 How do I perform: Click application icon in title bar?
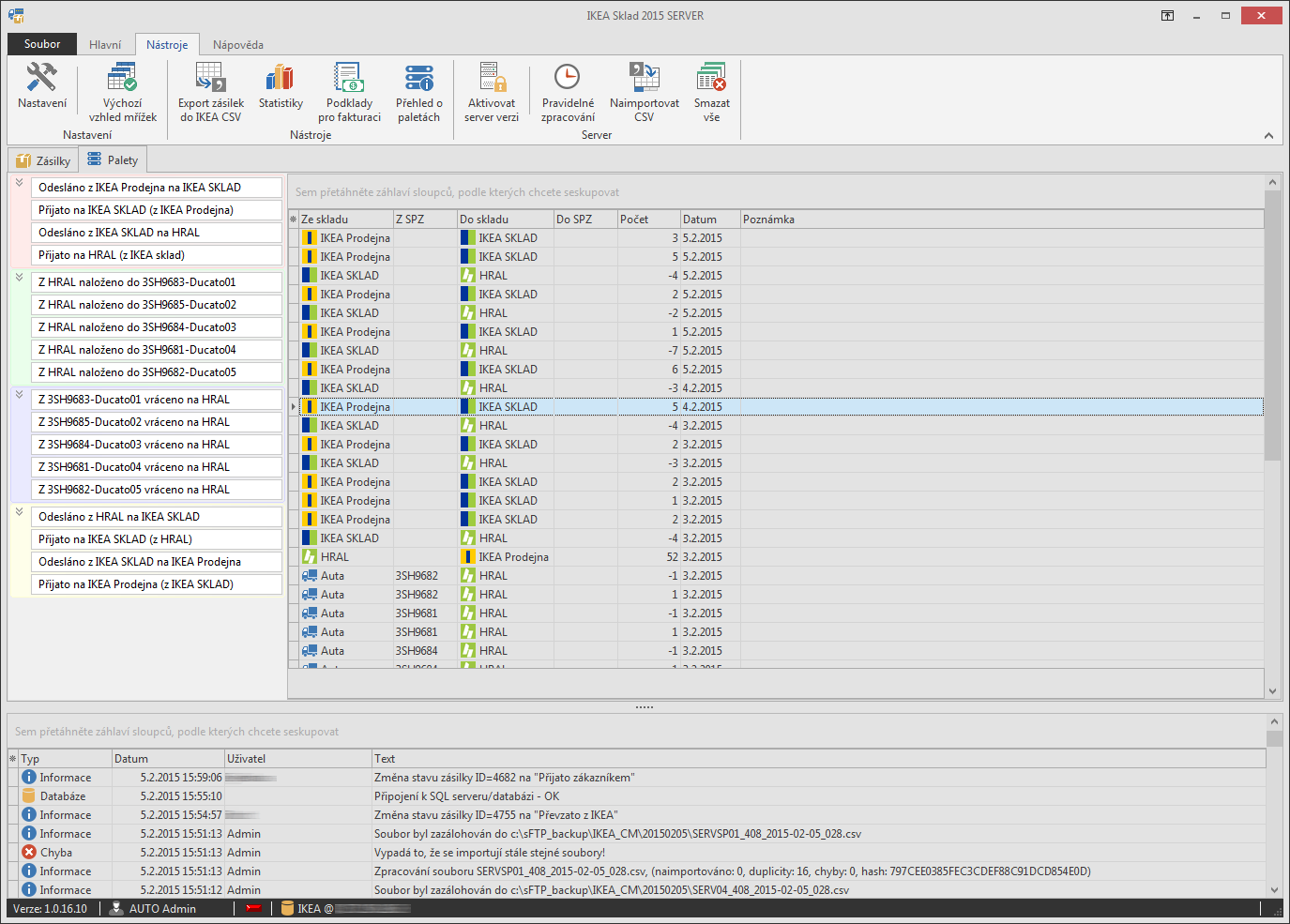(16, 15)
